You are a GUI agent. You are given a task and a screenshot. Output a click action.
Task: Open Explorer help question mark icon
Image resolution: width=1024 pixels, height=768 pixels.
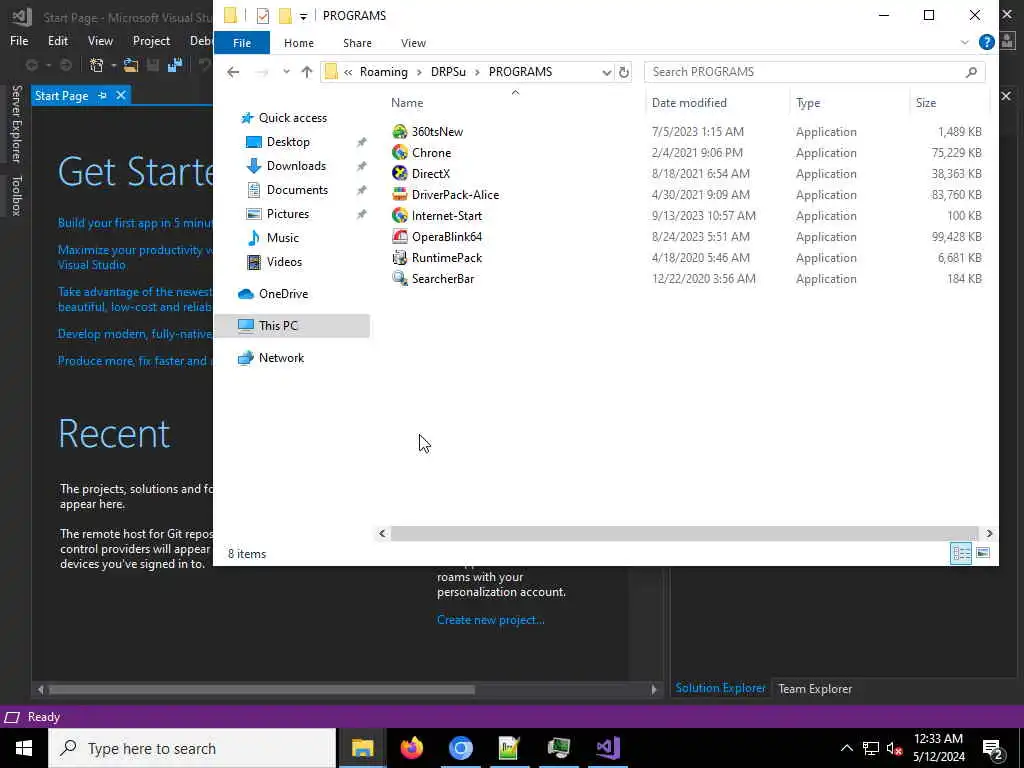pos(986,42)
